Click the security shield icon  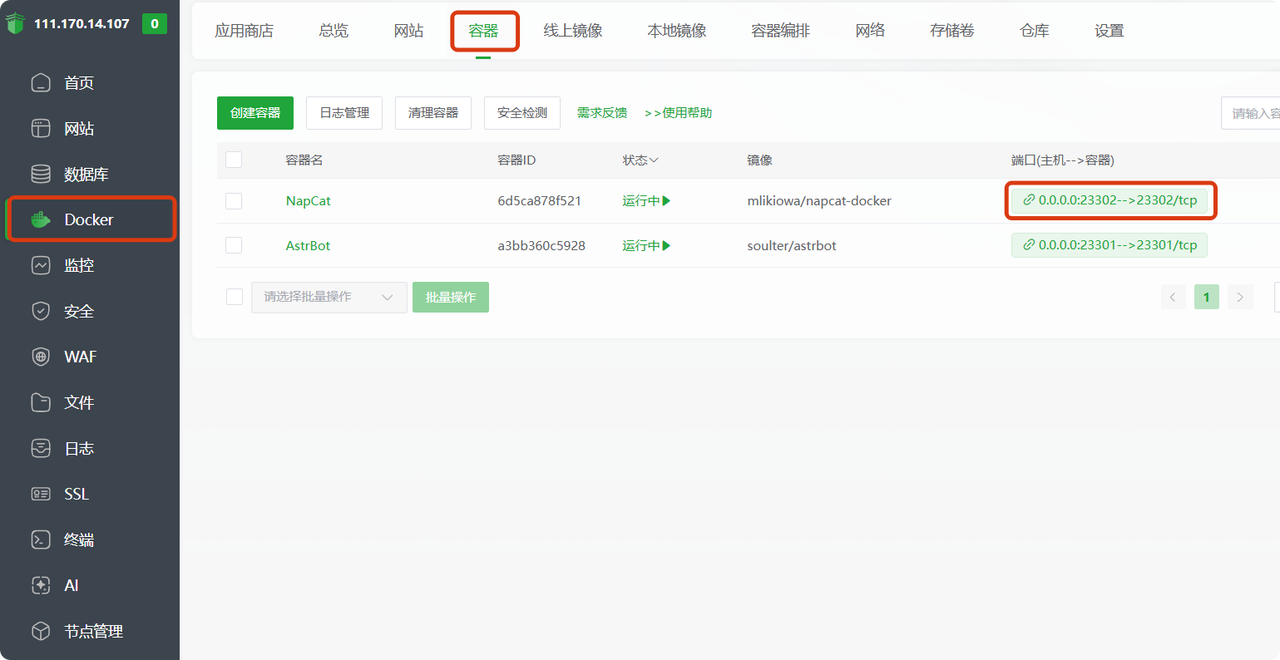pos(41,311)
